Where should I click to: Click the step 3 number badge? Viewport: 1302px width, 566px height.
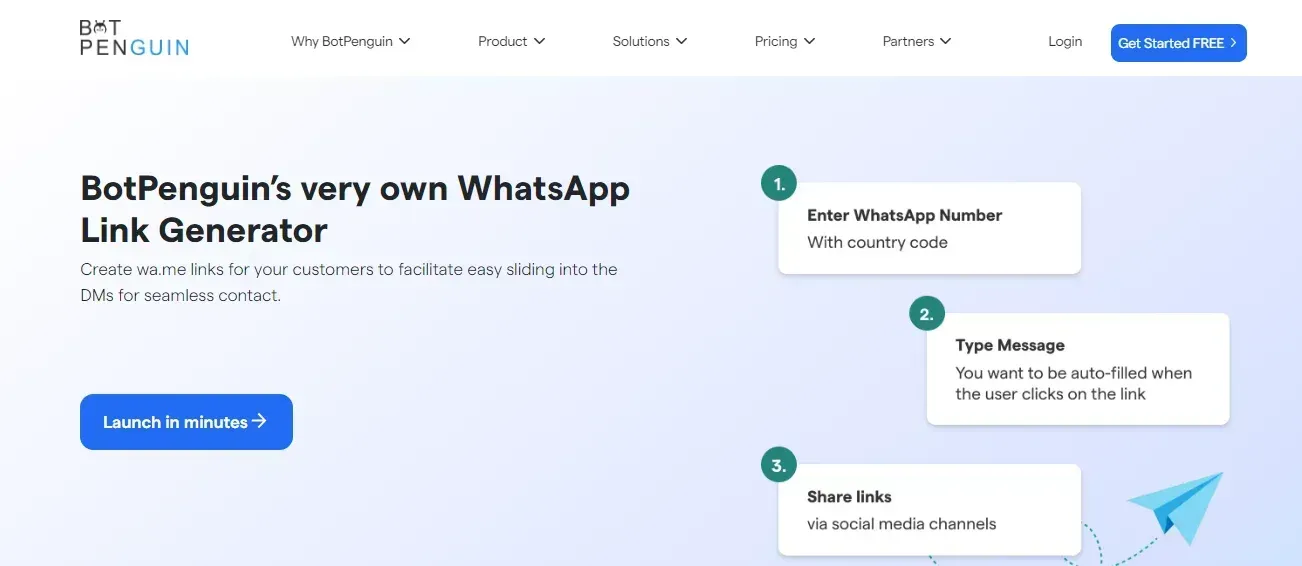[x=779, y=465]
